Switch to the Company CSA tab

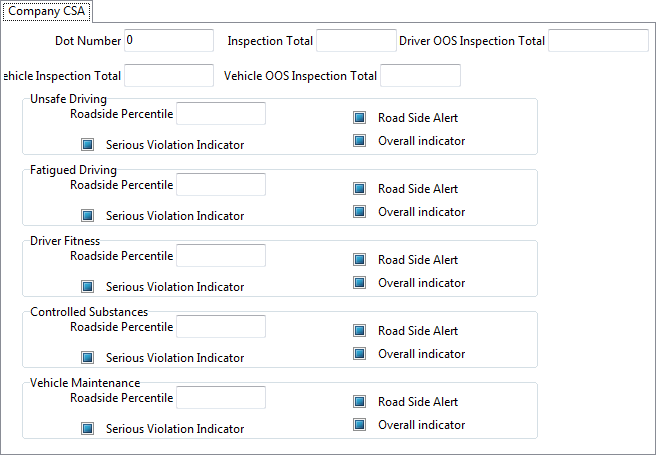click(x=46, y=11)
